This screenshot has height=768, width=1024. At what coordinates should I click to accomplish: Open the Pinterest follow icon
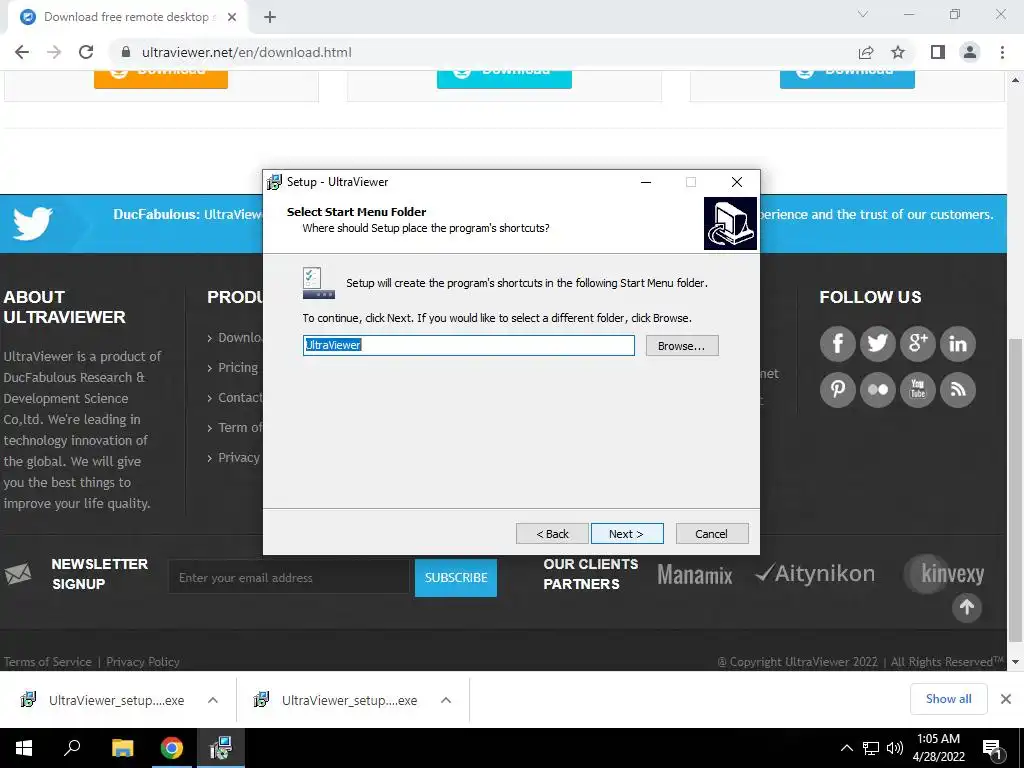click(837, 390)
